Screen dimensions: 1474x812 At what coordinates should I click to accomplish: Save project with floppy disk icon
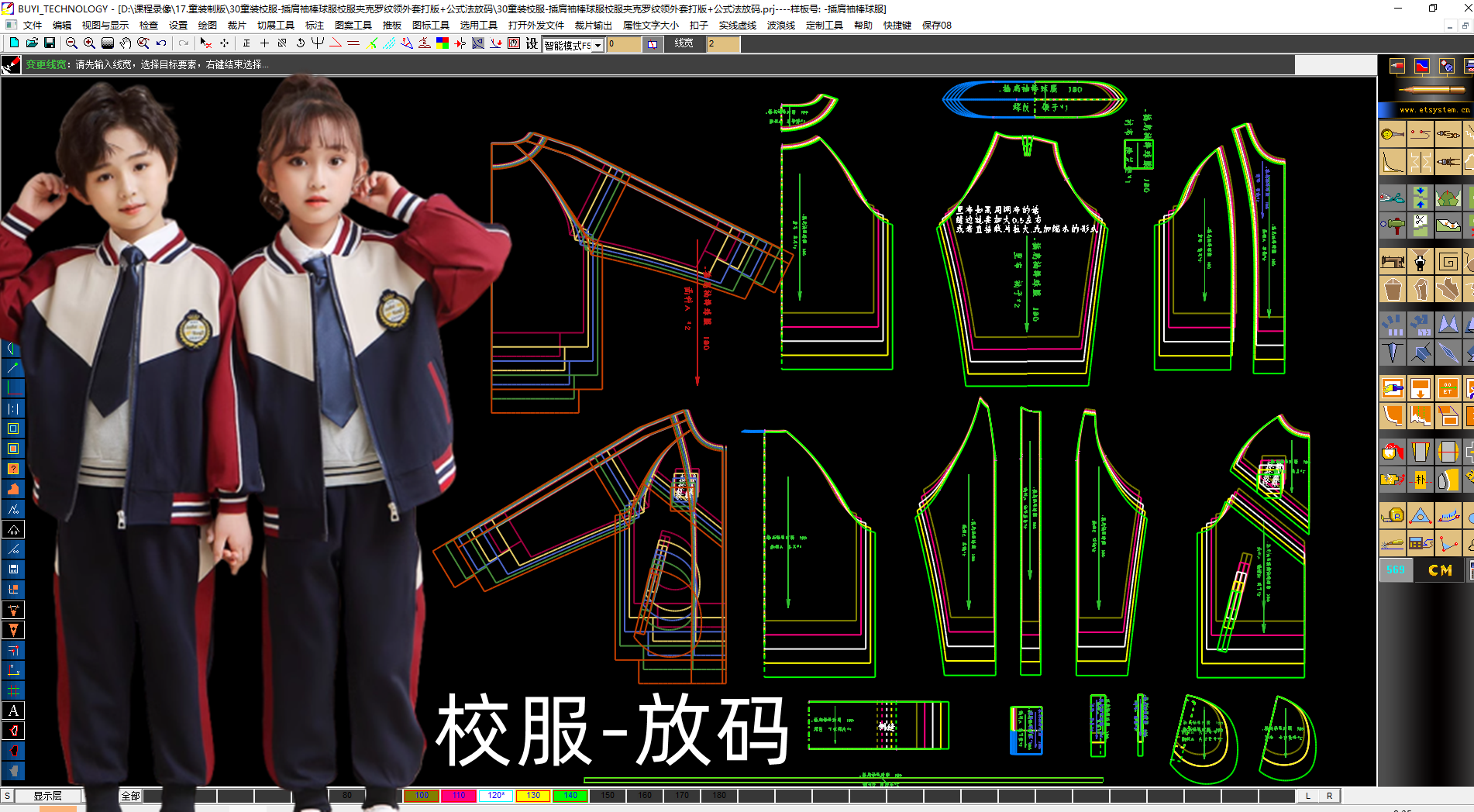[x=50, y=43]
